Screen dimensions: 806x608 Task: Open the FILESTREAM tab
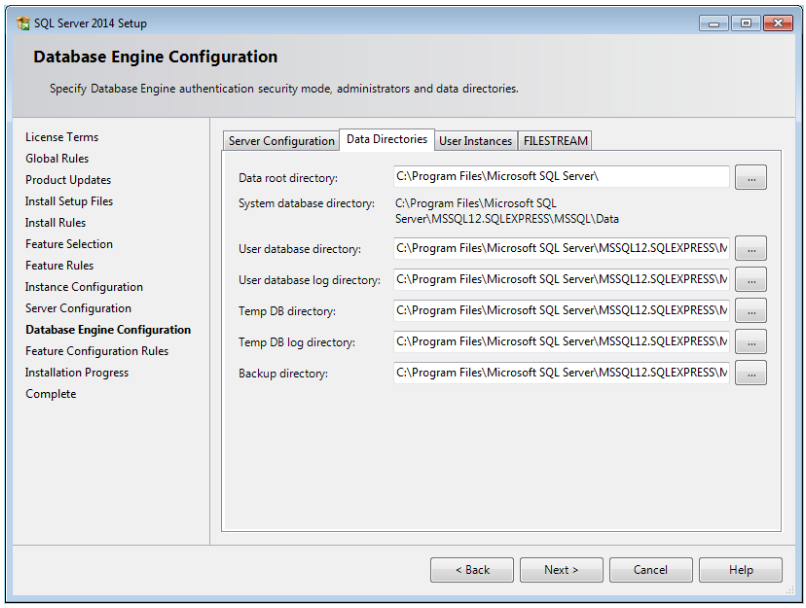point(555,140)
